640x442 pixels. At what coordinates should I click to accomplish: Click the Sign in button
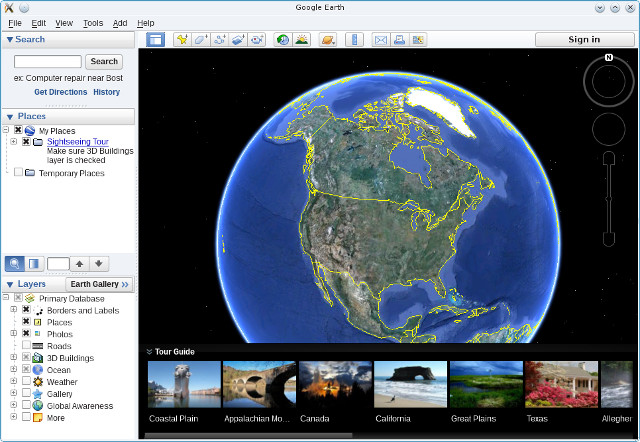coord(584,40)
